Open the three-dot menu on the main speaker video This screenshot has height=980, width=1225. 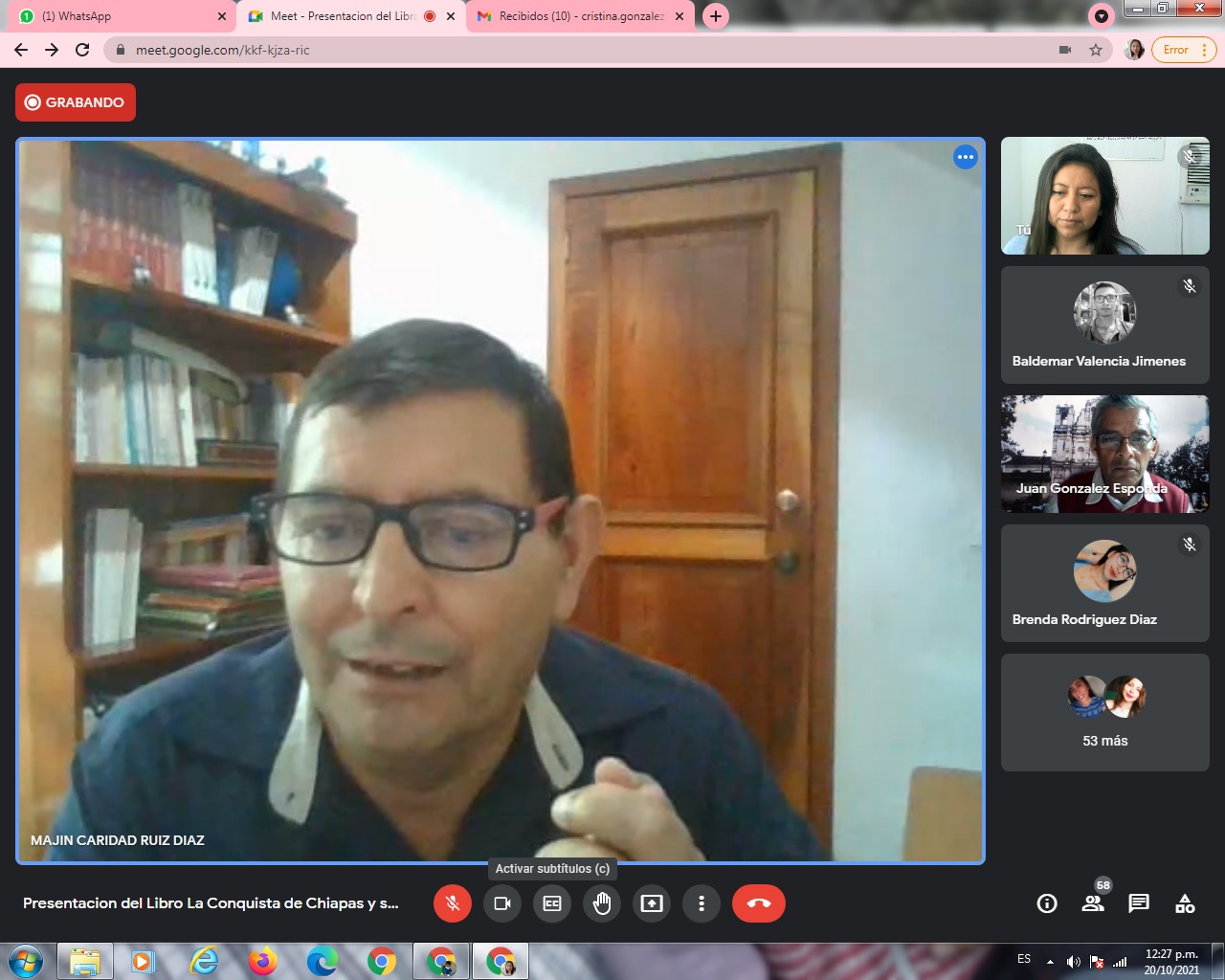click(966, 157)
